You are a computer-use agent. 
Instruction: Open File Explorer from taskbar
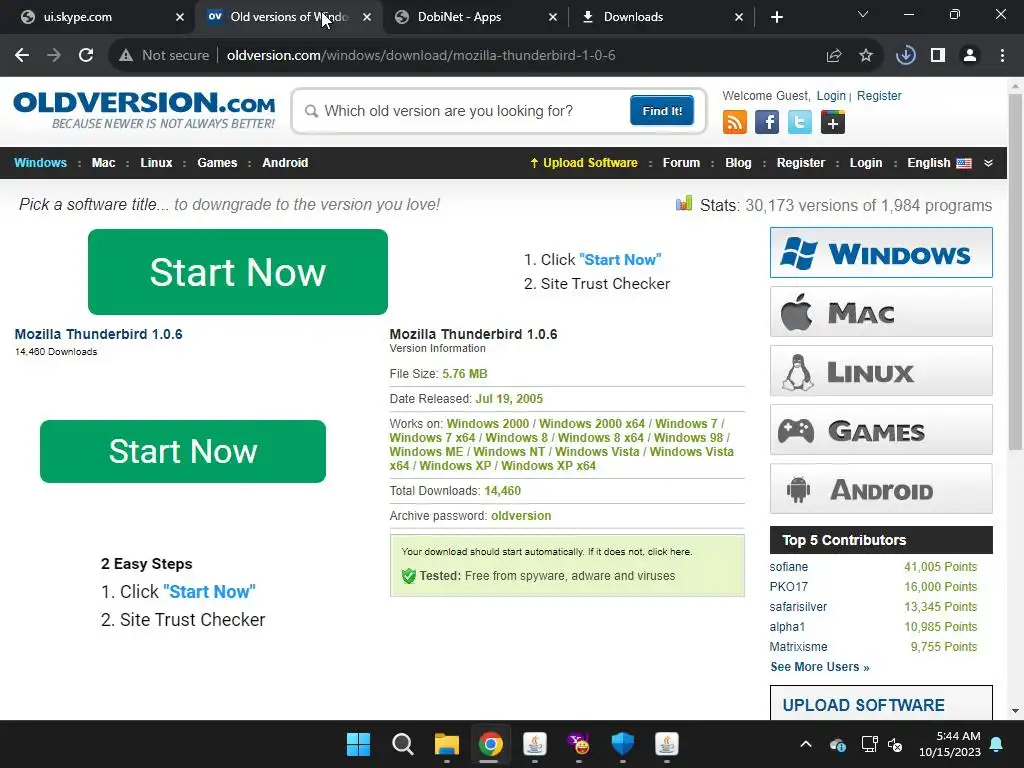447,744
